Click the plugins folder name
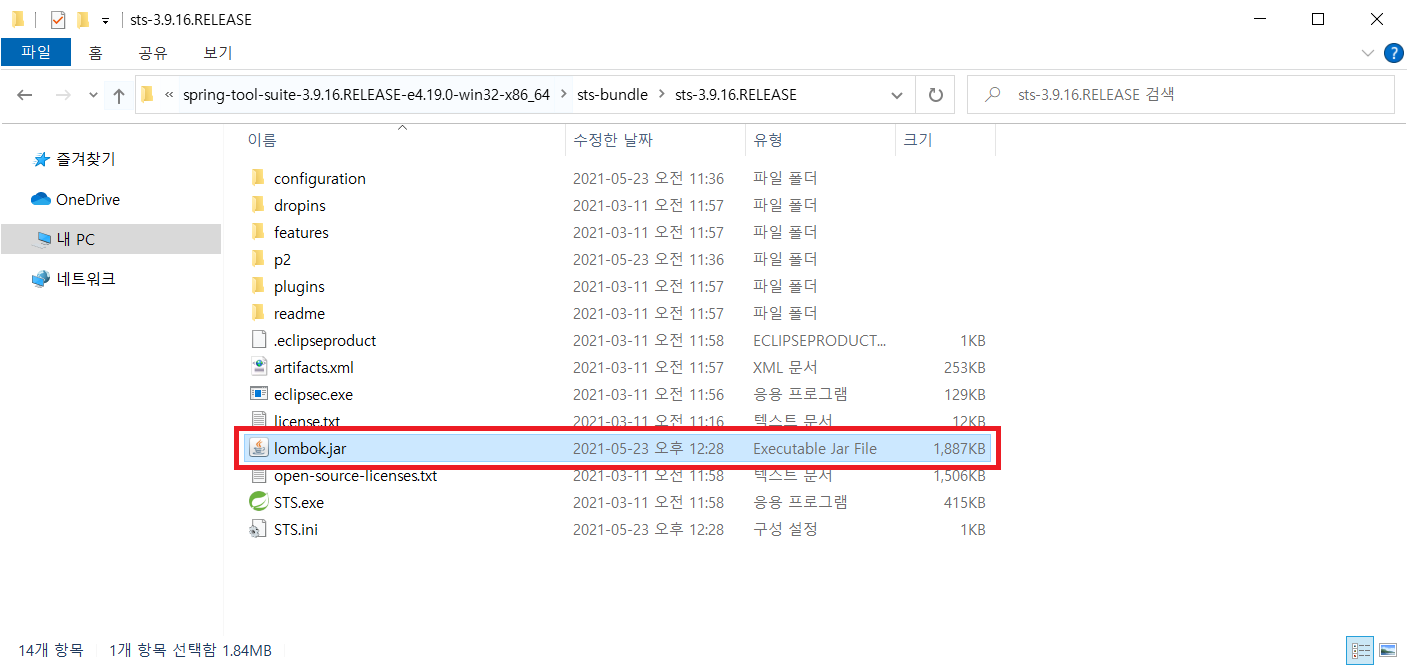This screenshot has height=666, width=1408. (x=299, y=286)
